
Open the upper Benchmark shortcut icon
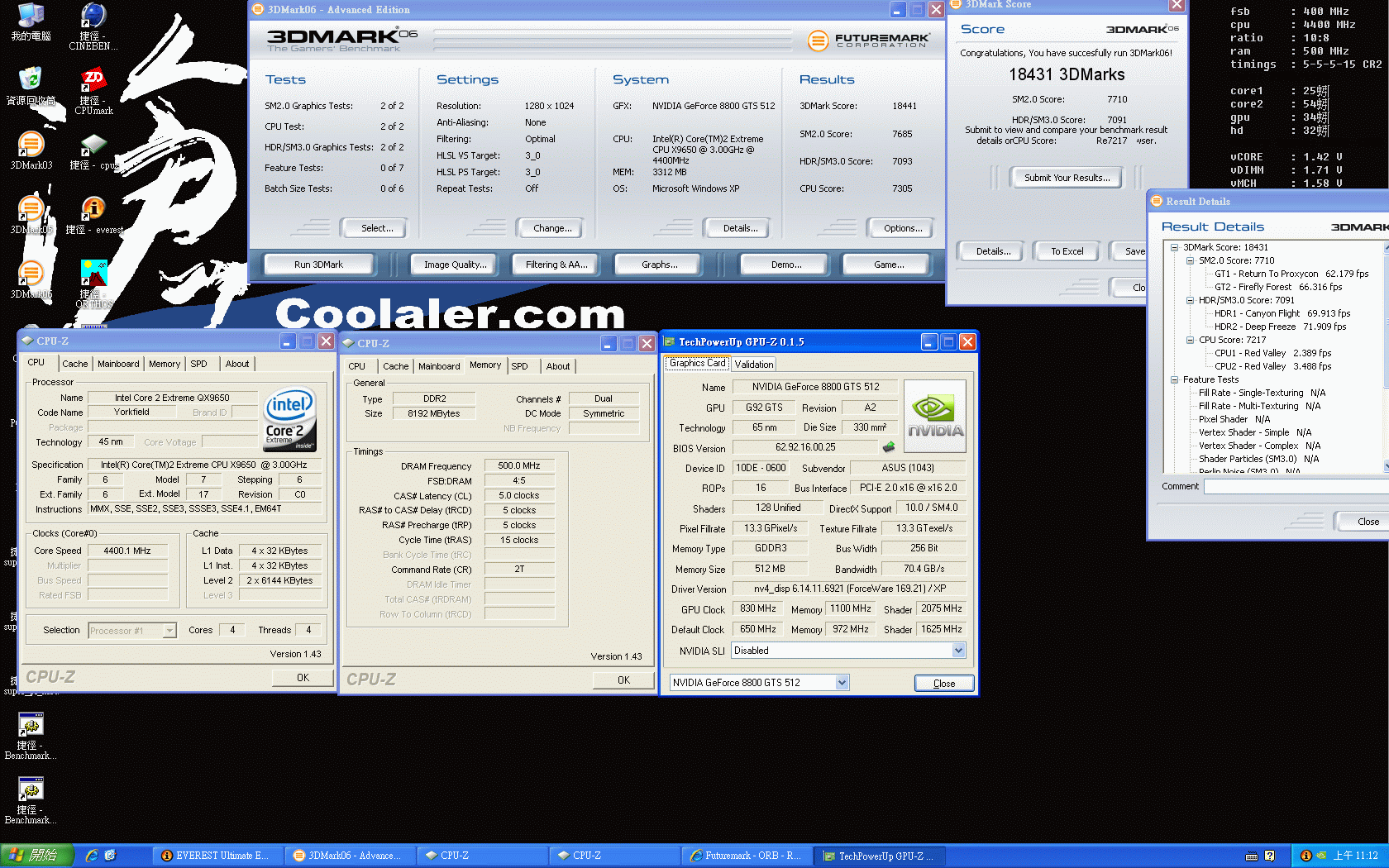31,737
